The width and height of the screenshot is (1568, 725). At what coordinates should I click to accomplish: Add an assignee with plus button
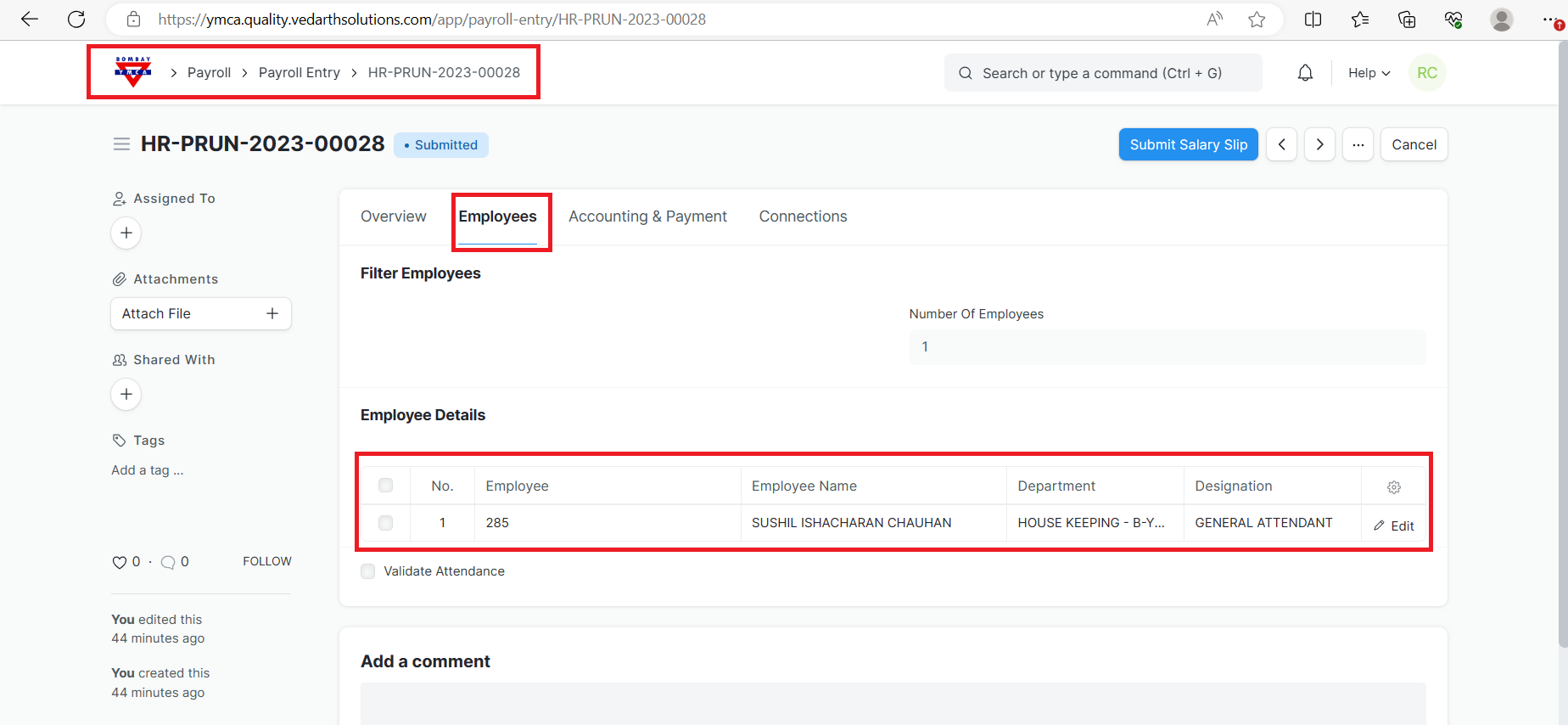point(126,233)
